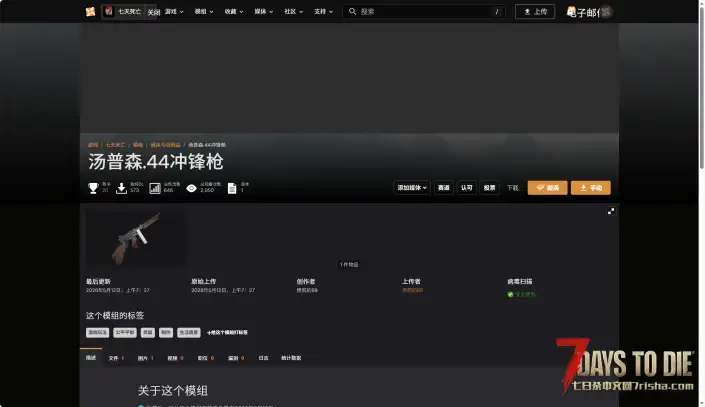
Task: Click the search magnifier icon
Action: (352, 12)
